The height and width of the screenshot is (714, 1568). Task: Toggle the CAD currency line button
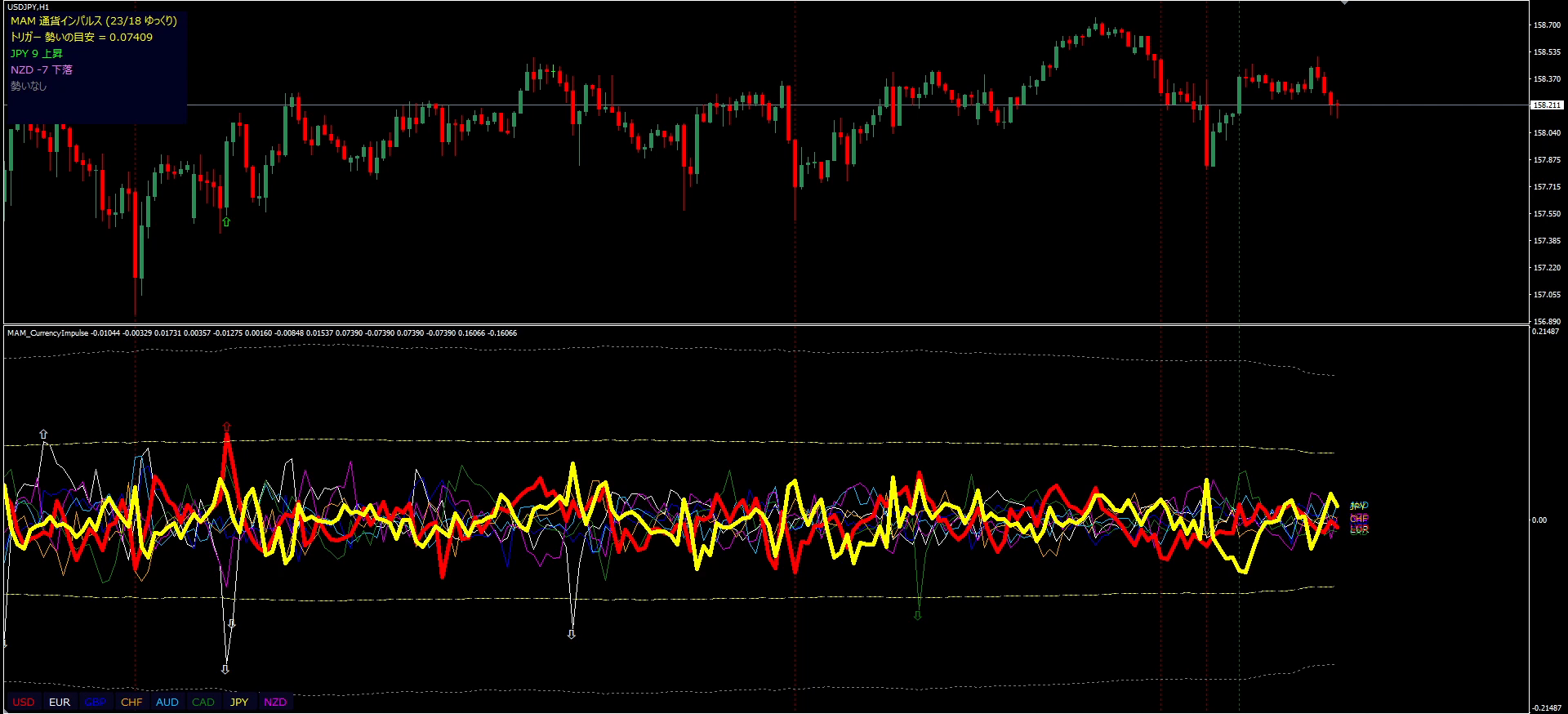point(203,702)
